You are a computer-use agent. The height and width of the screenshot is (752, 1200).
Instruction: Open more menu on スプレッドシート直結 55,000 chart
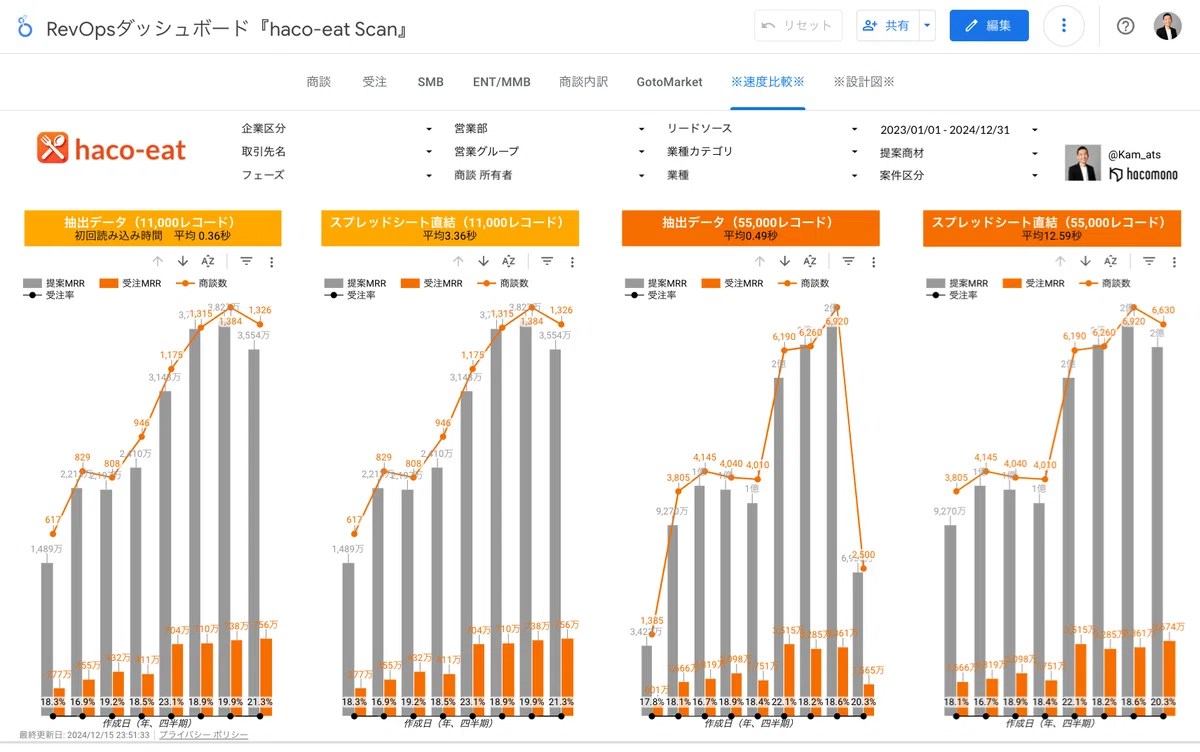tap(1174, 262)
